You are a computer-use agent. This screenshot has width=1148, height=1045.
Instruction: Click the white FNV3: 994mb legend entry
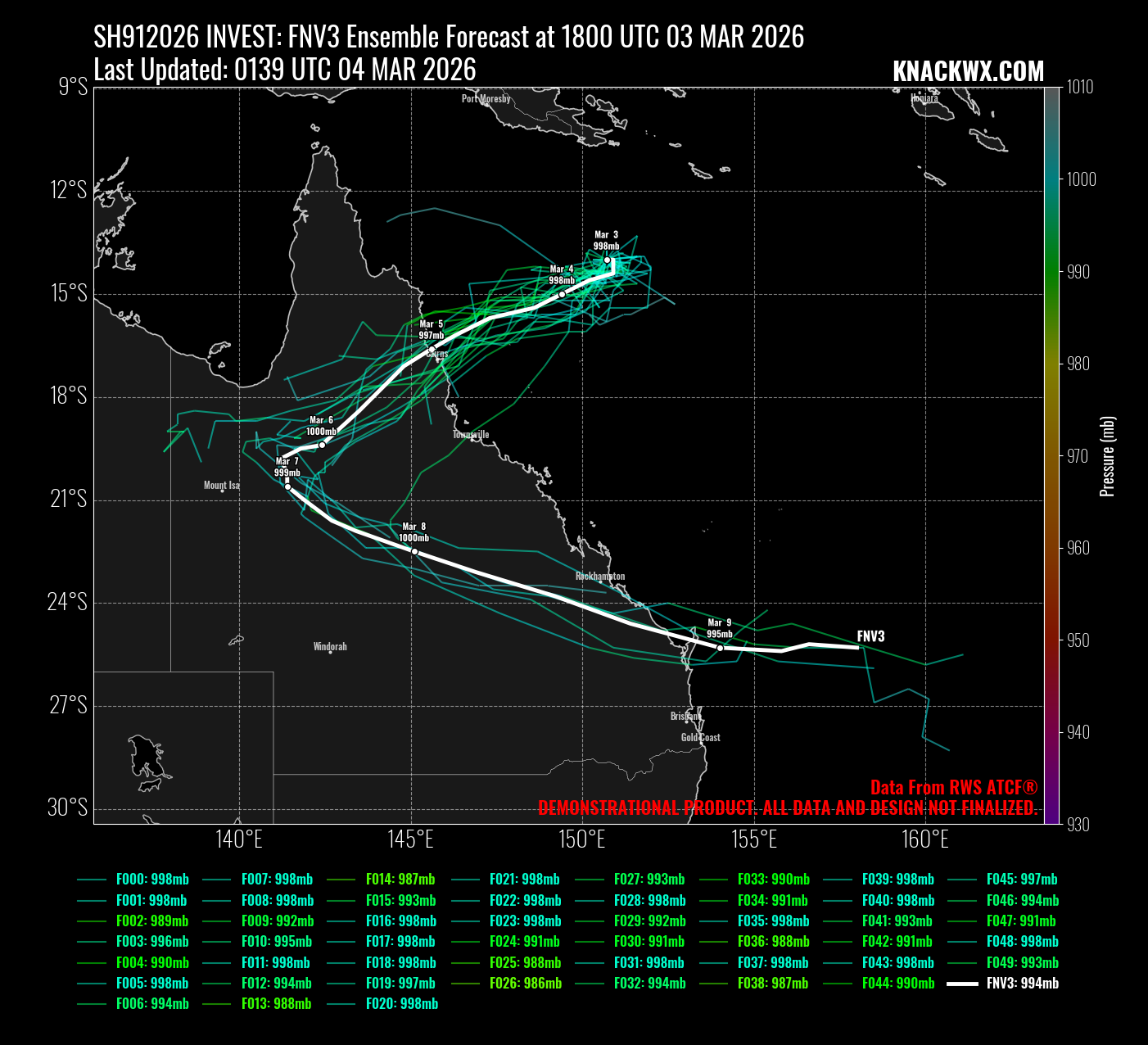[1022, 984]
